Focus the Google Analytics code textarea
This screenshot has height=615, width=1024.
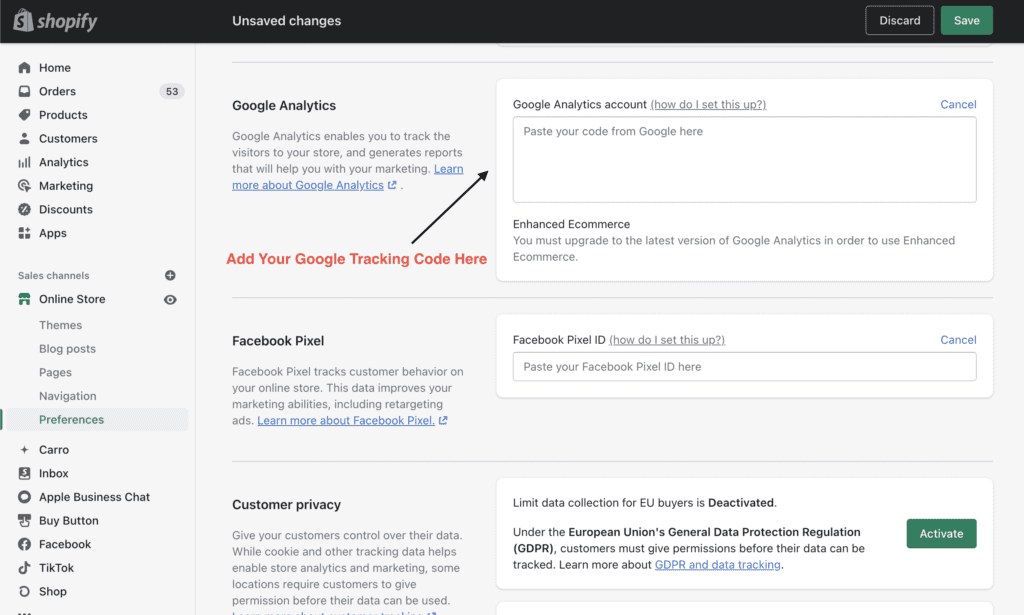[x=744, y=159]
